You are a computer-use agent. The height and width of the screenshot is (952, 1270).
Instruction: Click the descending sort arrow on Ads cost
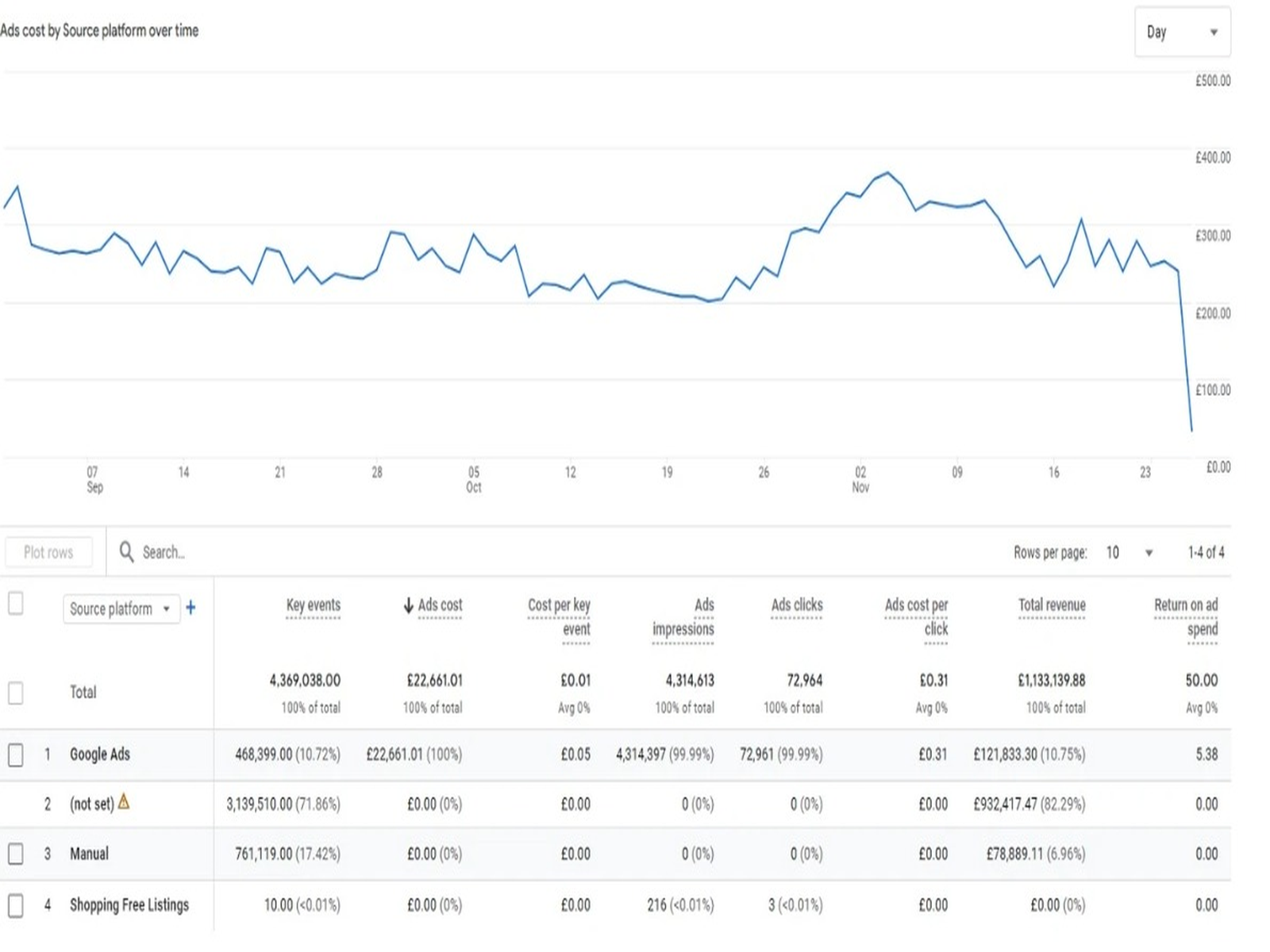point(408,605)
